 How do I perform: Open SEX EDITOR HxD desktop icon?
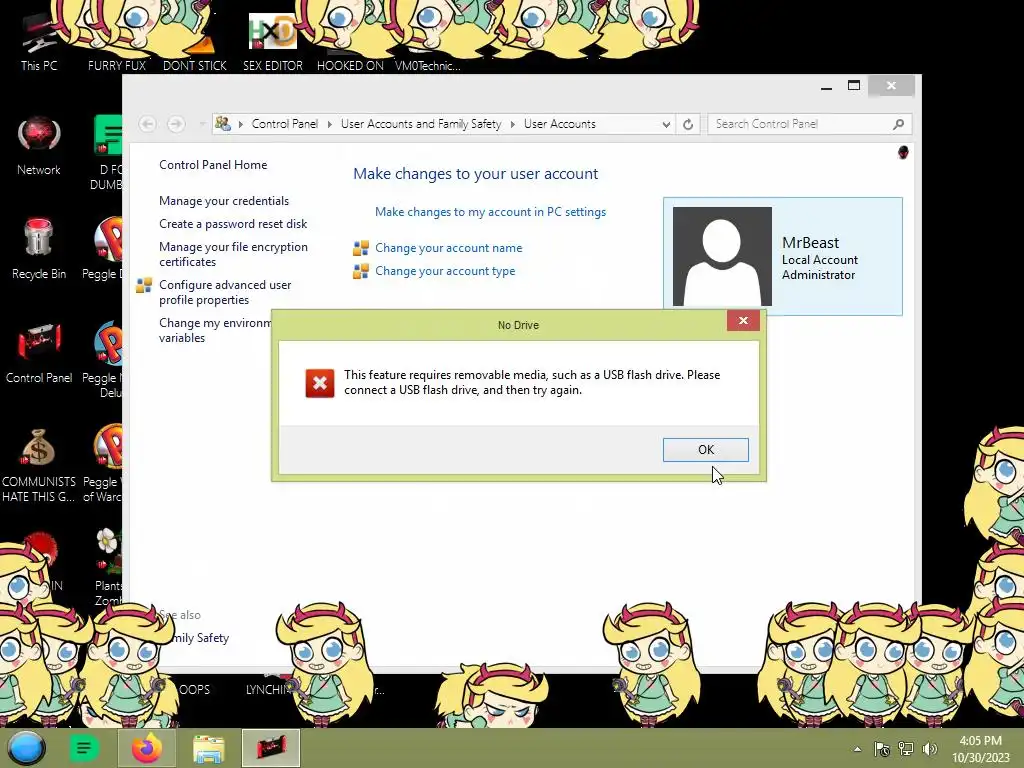[273, 42]
